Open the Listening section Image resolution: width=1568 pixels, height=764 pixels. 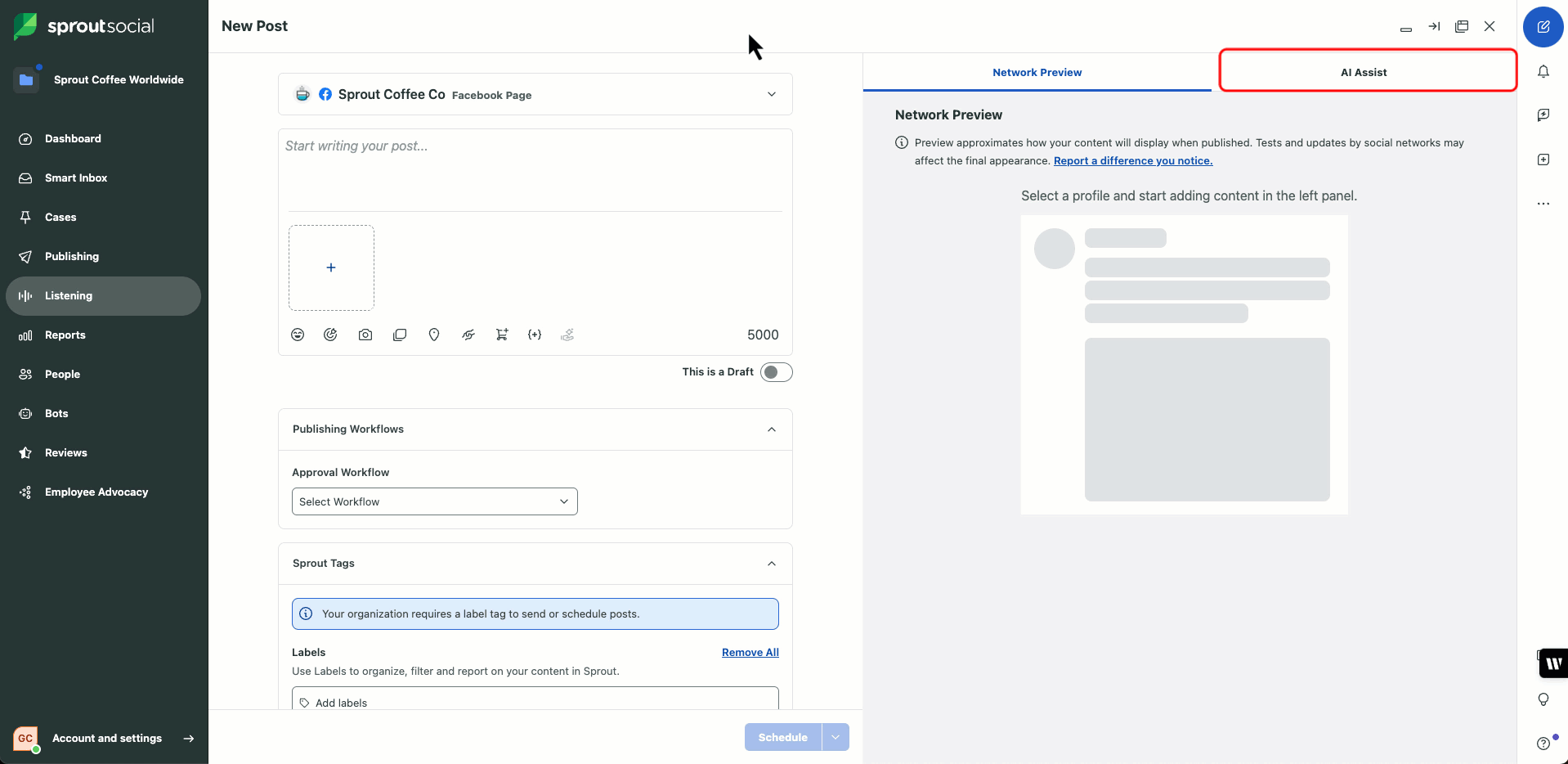click(x=103, y=295)
